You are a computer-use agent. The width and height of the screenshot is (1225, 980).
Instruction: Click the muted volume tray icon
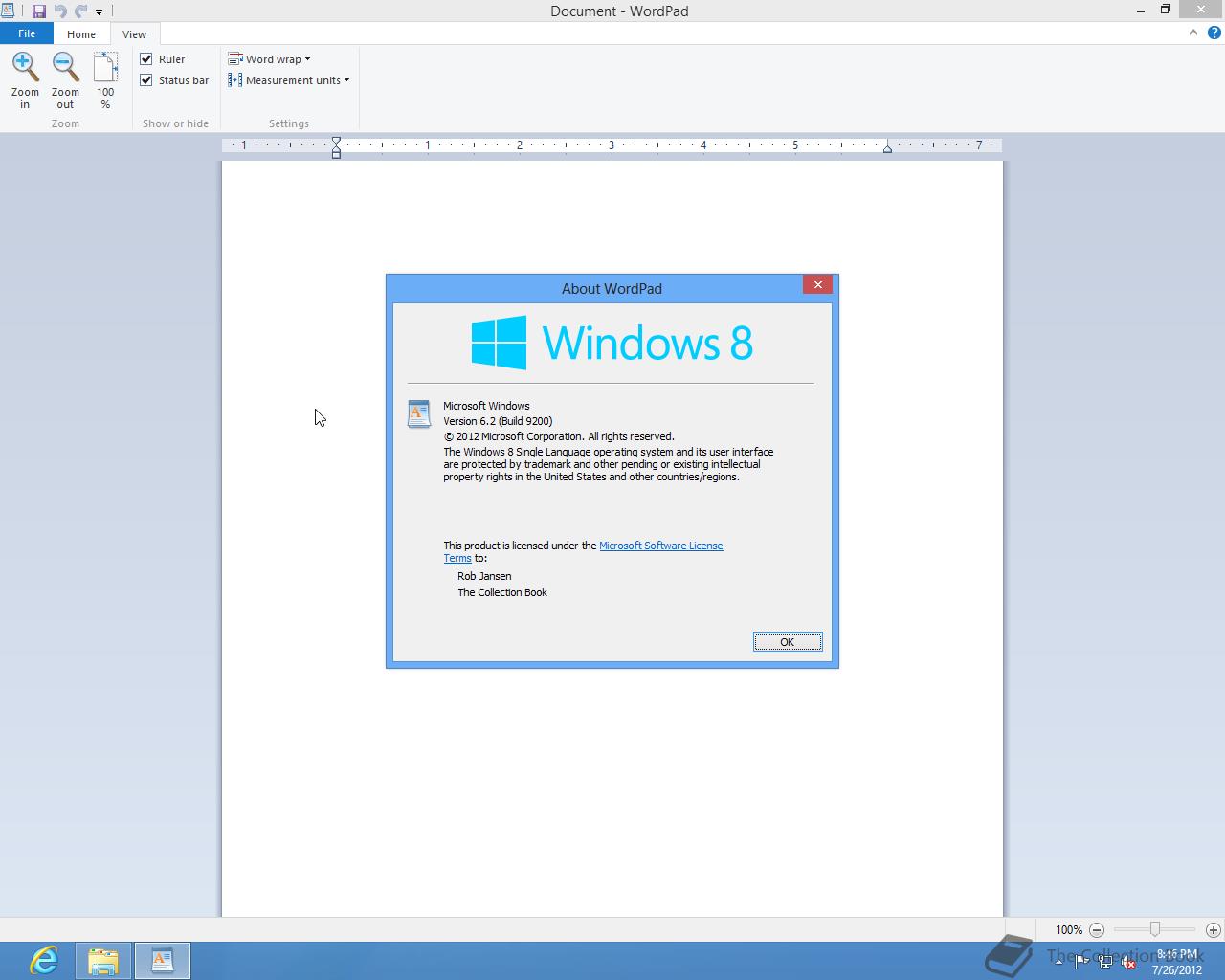coord(1128,963)
